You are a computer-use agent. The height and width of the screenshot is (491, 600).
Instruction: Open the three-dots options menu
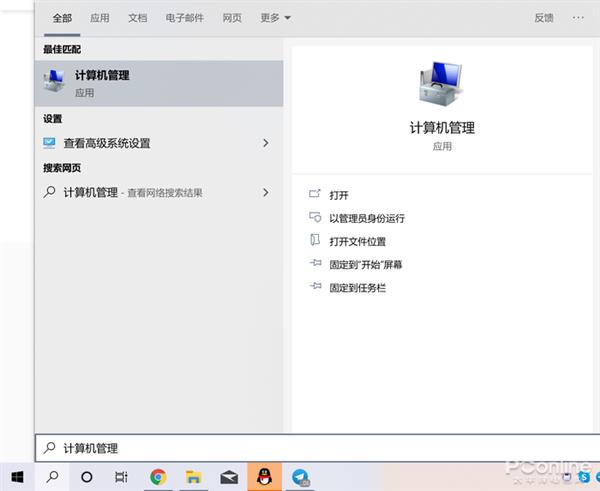(578, 18)
